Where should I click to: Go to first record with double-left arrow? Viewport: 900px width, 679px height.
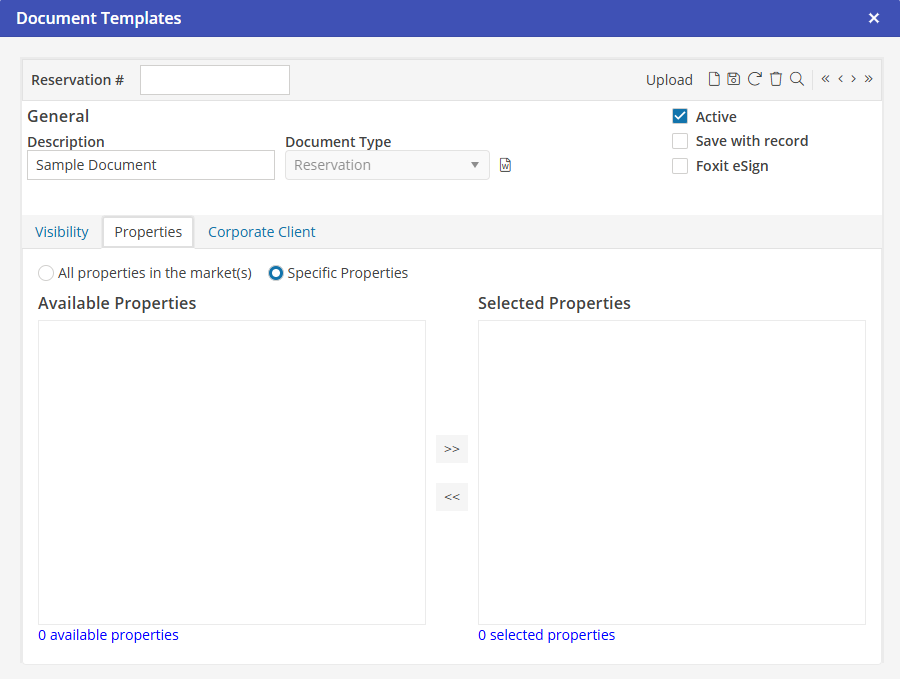tap(825, 79)
